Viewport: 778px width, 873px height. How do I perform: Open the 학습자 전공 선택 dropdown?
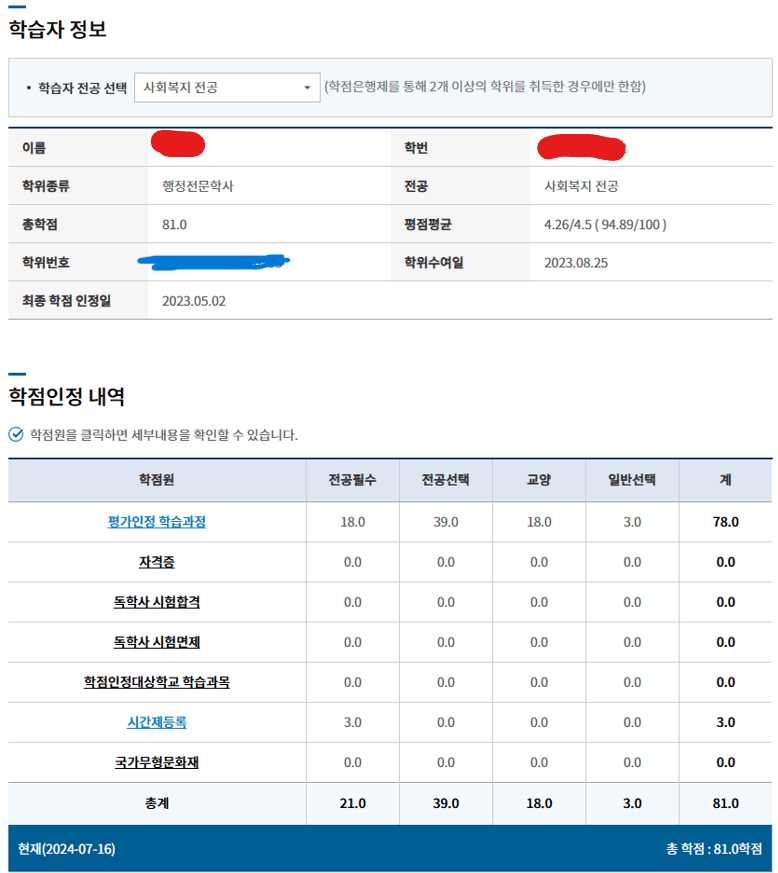tap(227, 87)
